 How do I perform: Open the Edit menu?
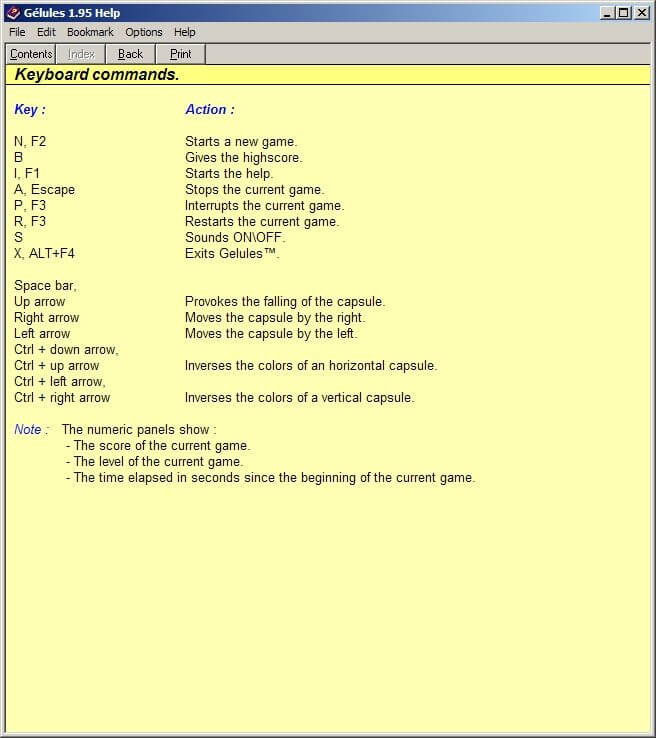point(46,32)
